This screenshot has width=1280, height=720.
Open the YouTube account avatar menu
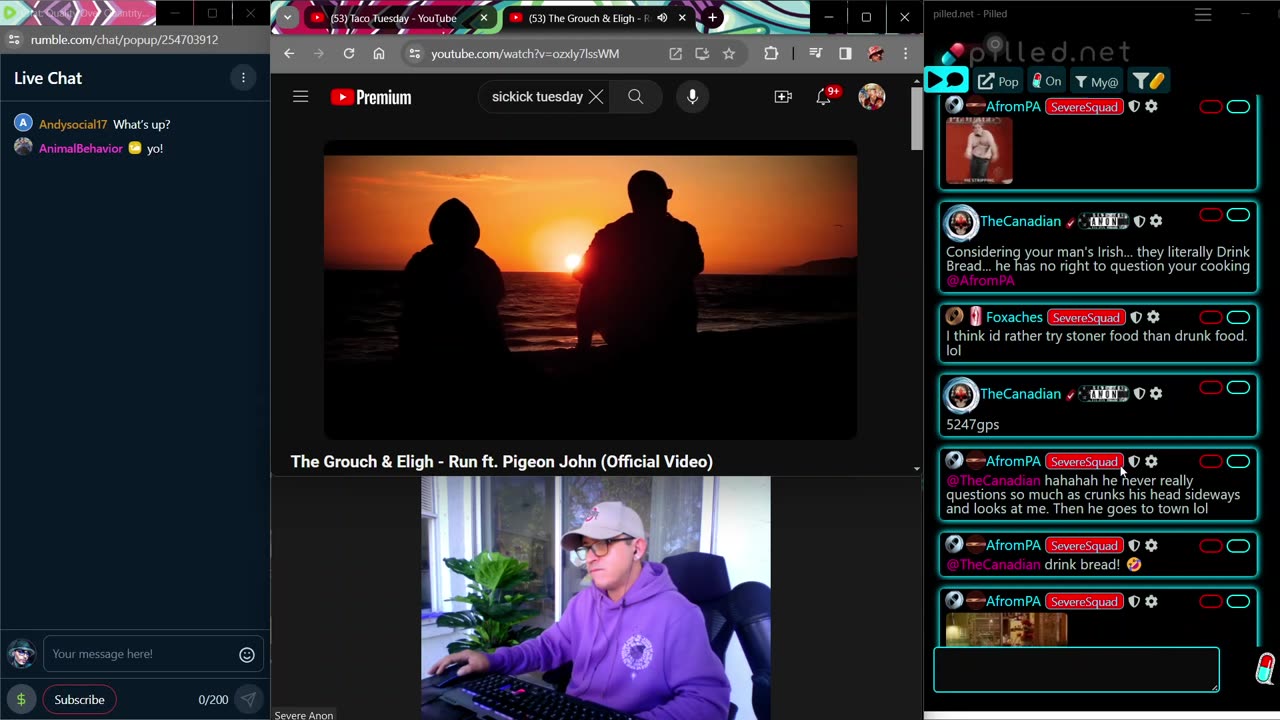[872, 97]
